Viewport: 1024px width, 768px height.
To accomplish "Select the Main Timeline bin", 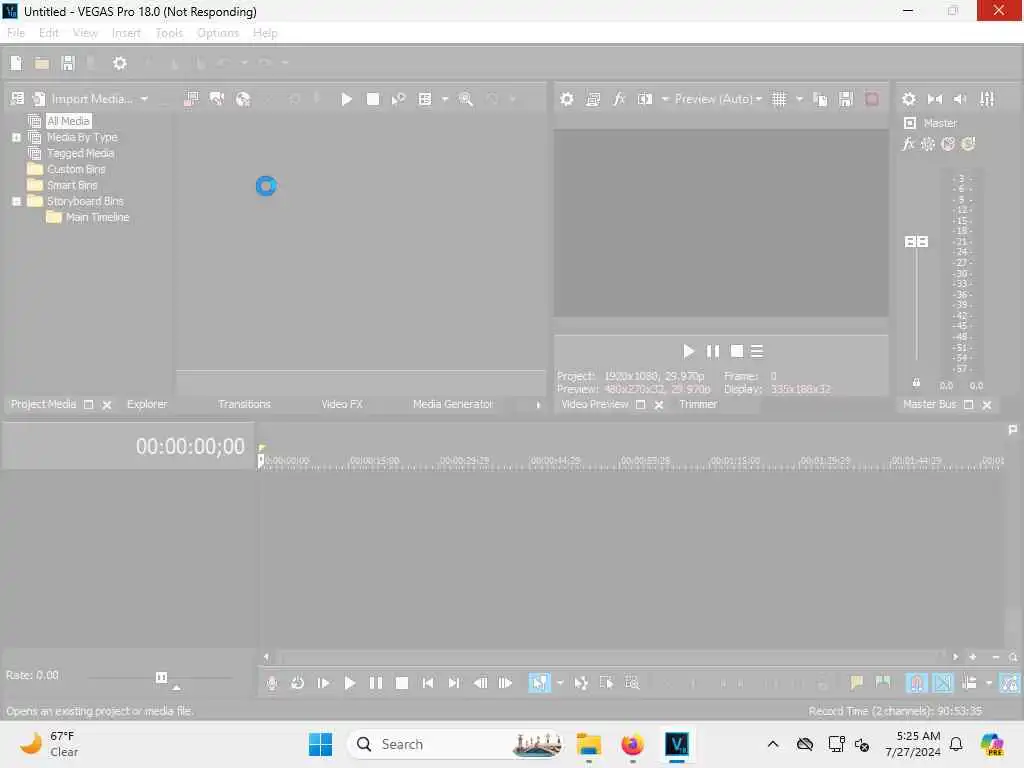I will [x=97, y=217].
